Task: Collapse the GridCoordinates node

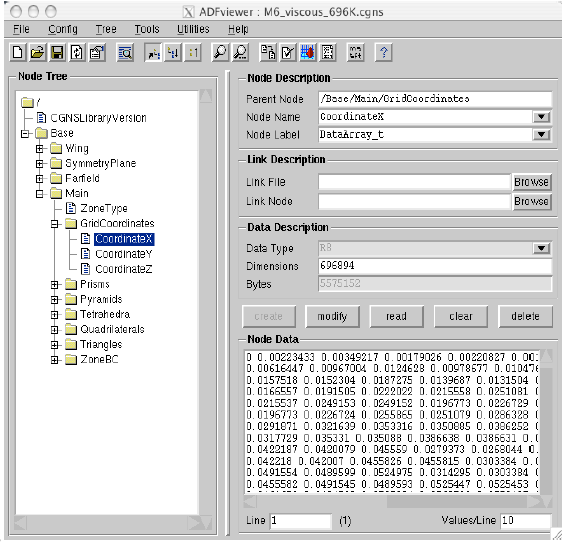Action: [54, 224]
